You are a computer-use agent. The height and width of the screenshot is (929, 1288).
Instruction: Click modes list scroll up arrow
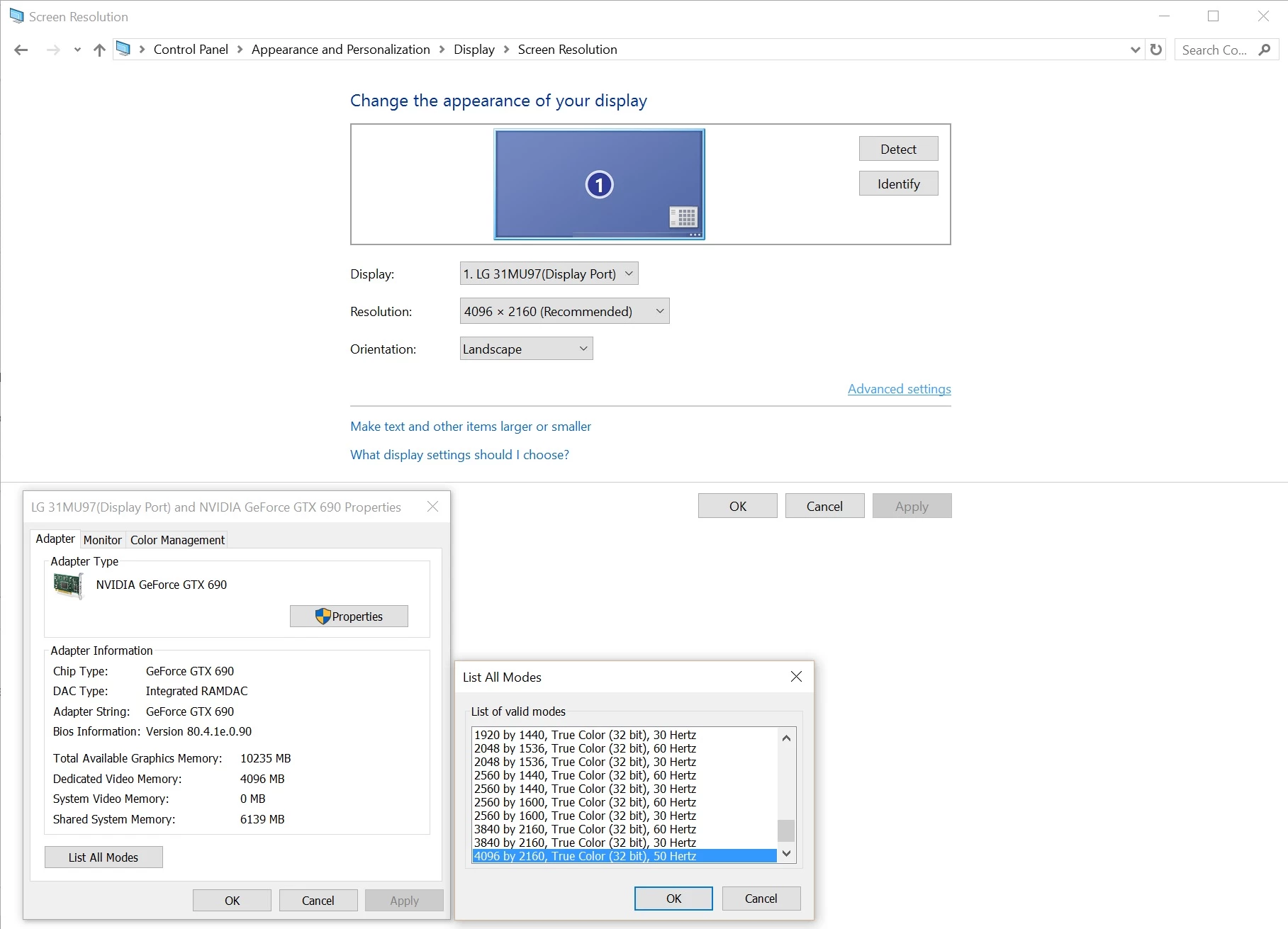(x=786, y=738)
